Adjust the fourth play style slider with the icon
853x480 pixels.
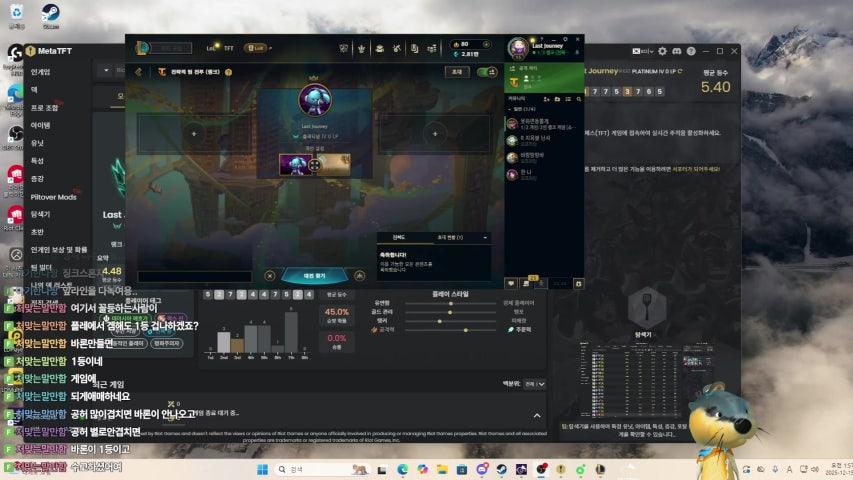tap(451, 330)
